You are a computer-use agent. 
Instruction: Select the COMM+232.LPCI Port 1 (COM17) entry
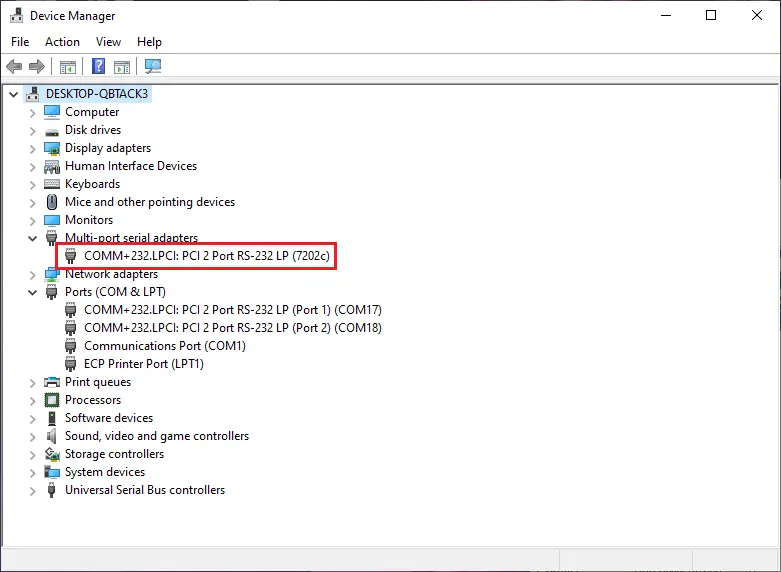(233, 310)
